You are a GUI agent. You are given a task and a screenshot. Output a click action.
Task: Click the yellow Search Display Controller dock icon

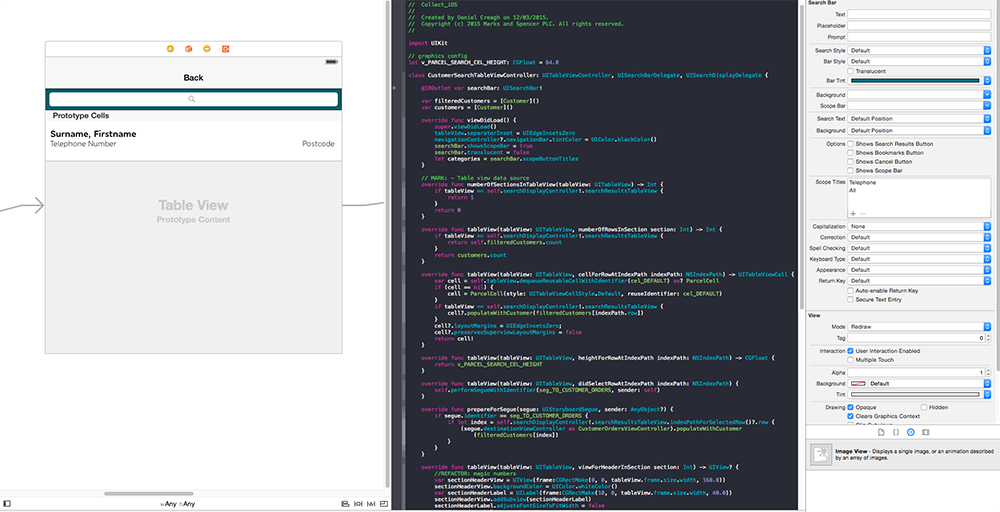[207, 48]
